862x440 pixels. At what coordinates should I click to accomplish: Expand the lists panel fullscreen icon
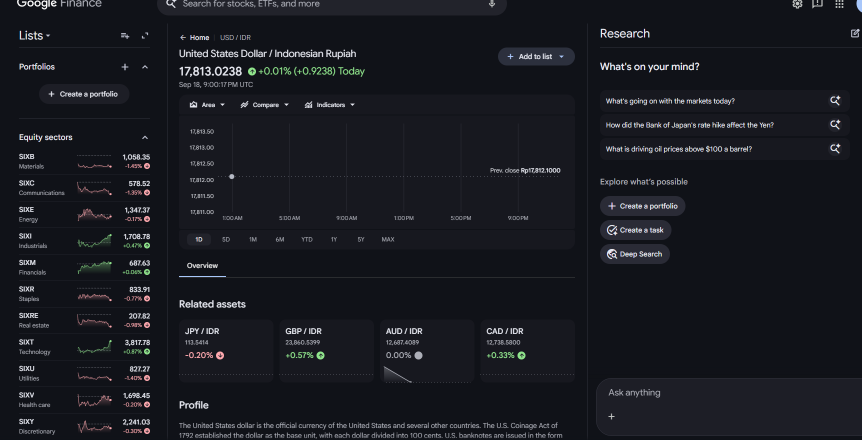[x=145, y=36]
